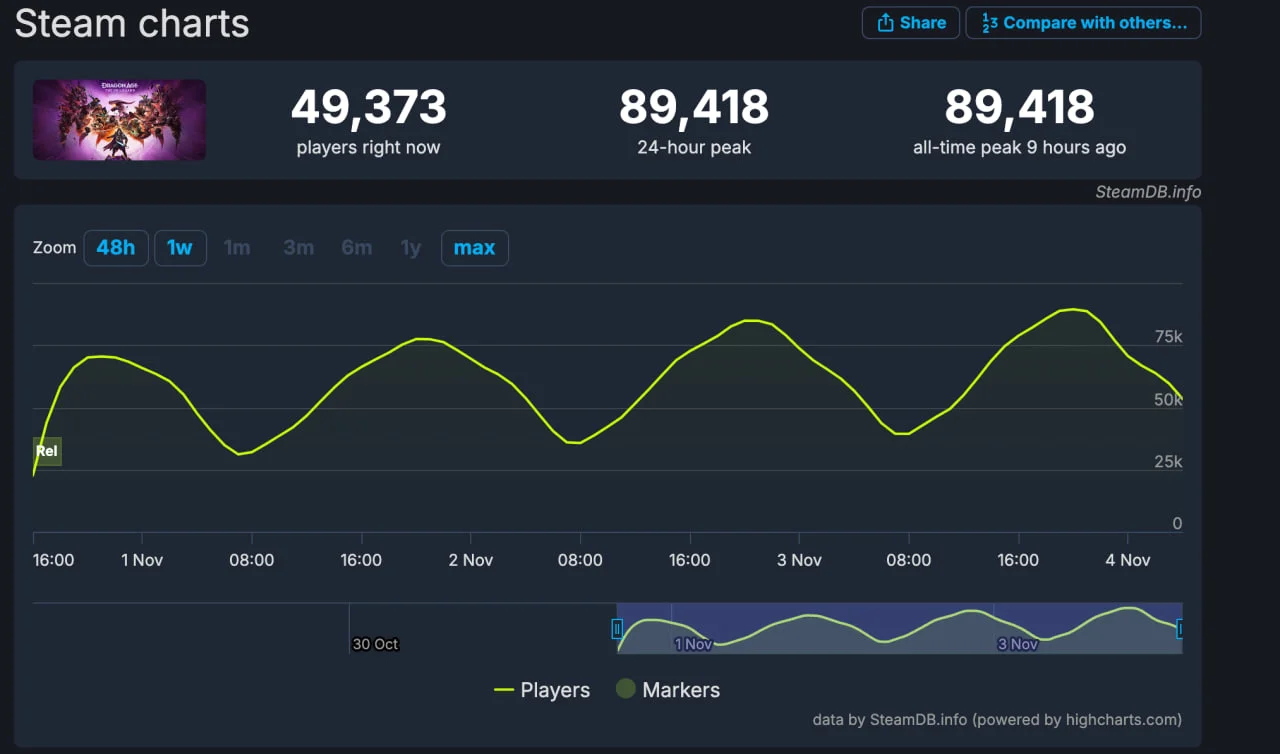
Task: Set zoom to 1w
Action: [180, 247]
